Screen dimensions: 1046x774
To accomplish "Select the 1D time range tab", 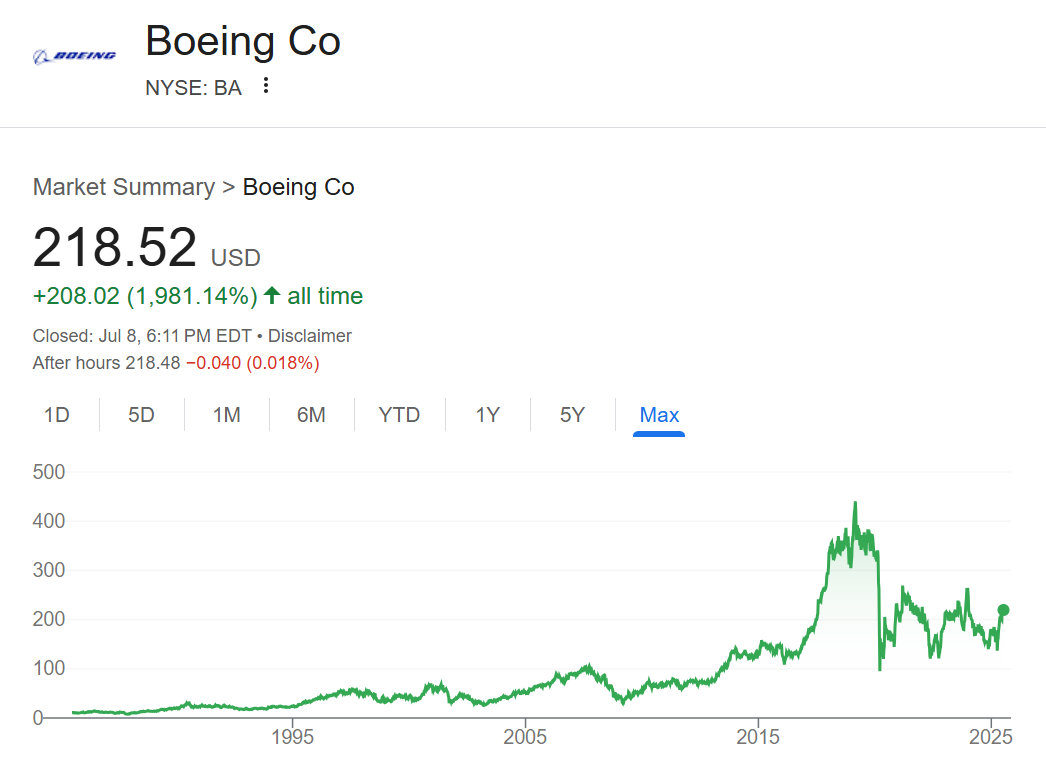I will point(57,415).
